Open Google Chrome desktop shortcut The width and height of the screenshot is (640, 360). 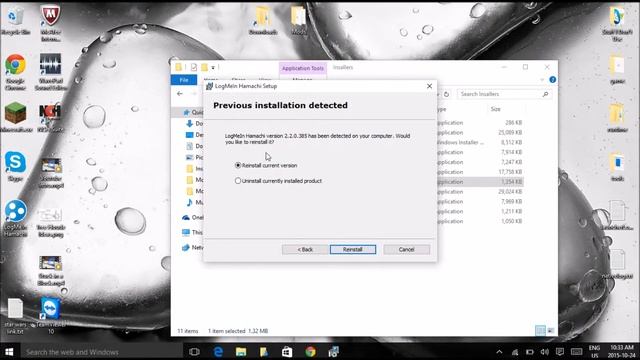tap(16, 72)
